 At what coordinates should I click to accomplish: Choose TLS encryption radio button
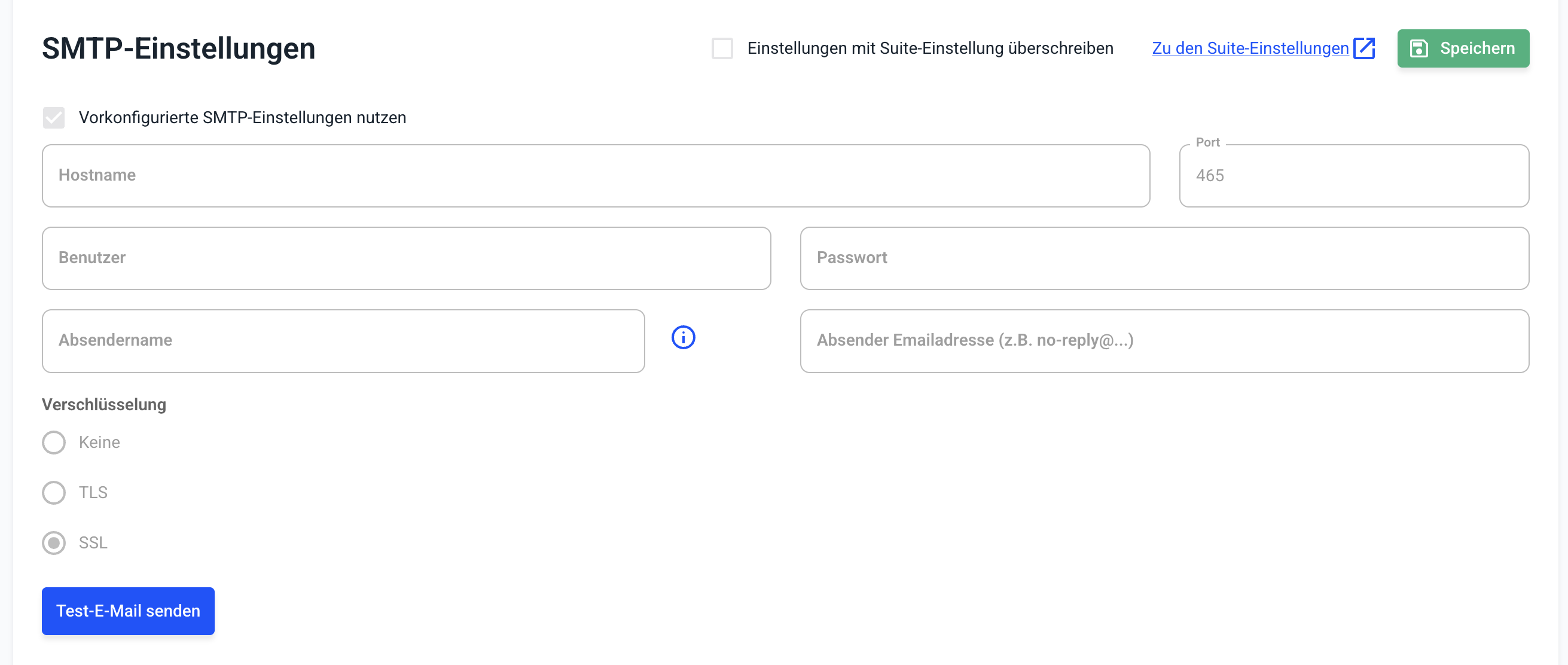[54, 493]
